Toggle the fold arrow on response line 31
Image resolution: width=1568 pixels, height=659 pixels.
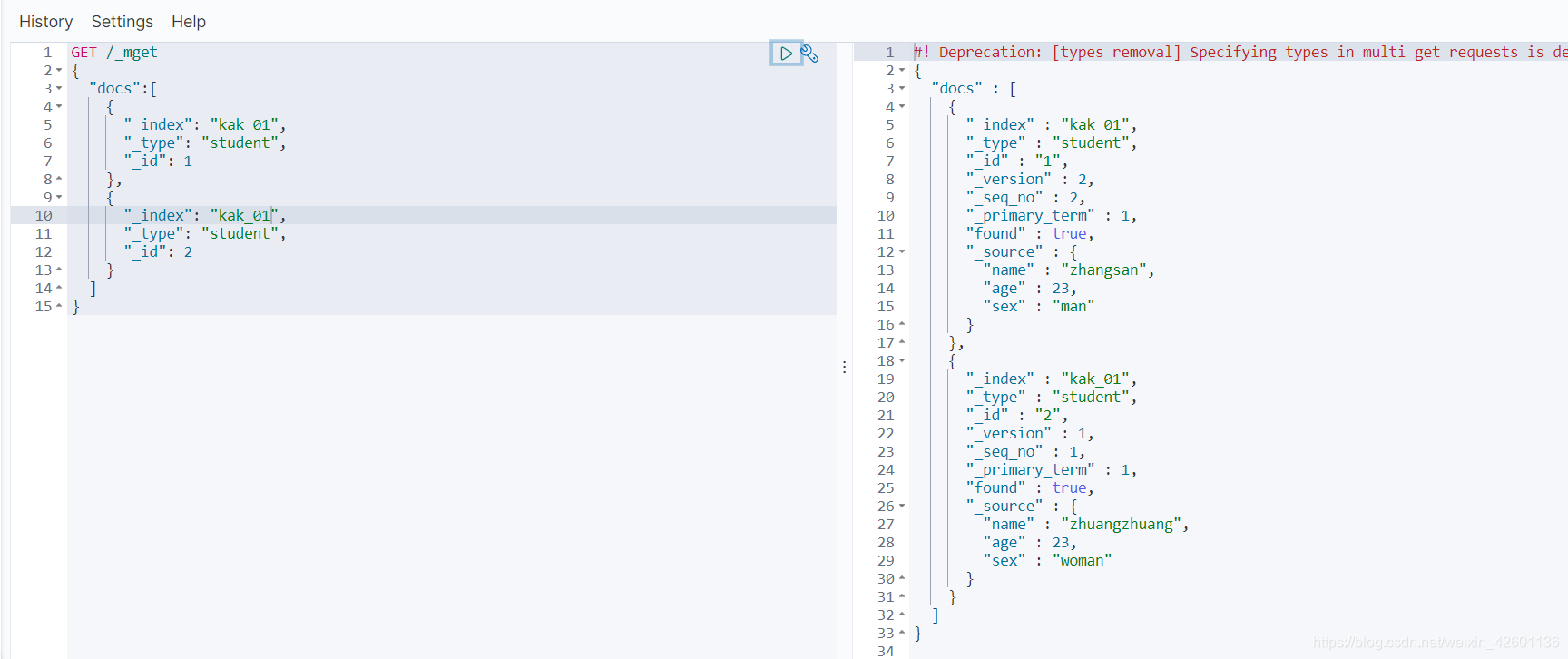pyautogui.click(x=902, y=597)
